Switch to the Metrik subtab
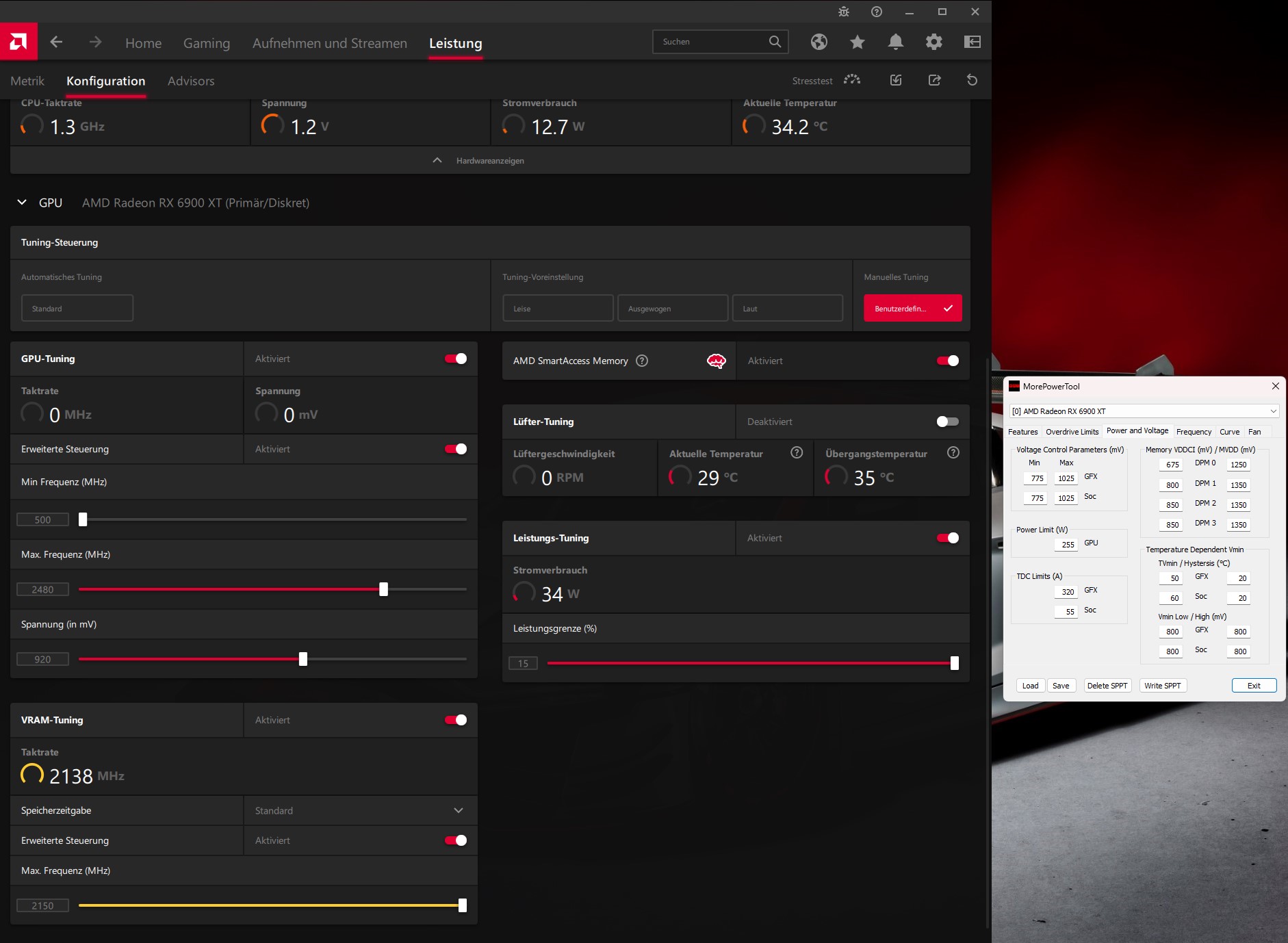 coord(27,81)
